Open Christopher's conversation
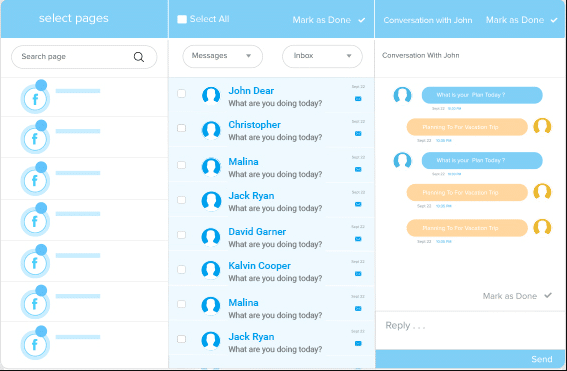Image resolution: width=567 pixels, height=371 pixels. (x=271, y=130)
